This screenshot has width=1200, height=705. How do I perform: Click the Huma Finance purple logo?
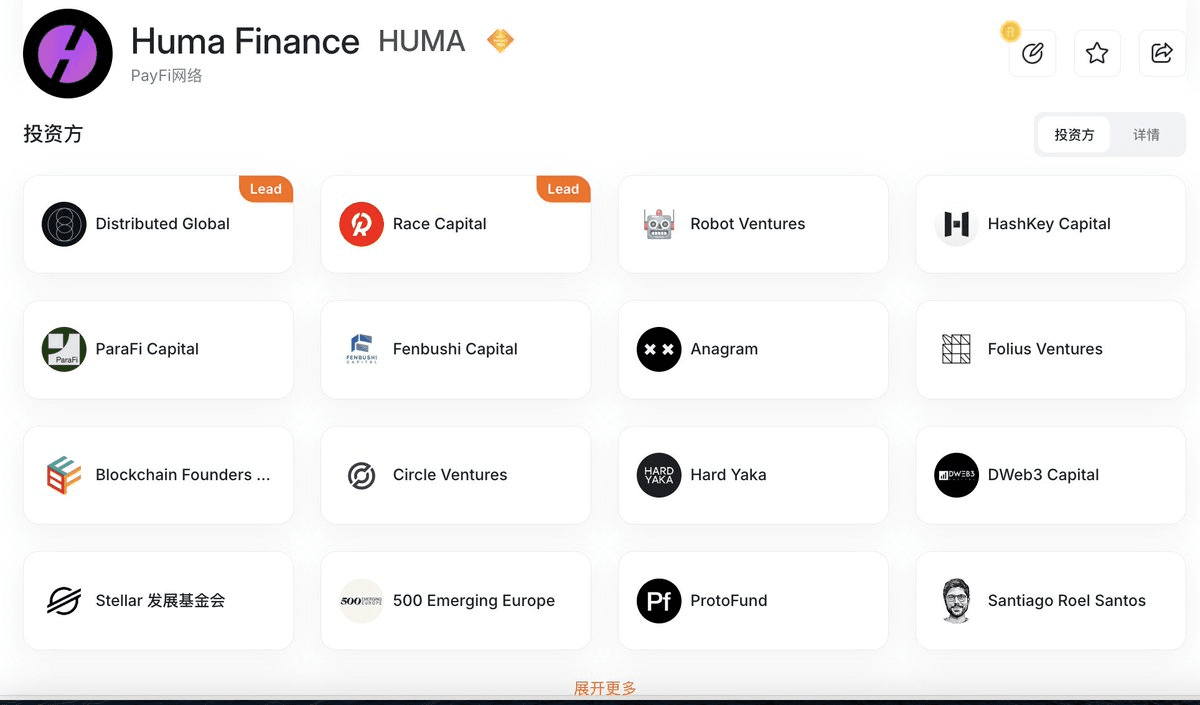[68, 53]
